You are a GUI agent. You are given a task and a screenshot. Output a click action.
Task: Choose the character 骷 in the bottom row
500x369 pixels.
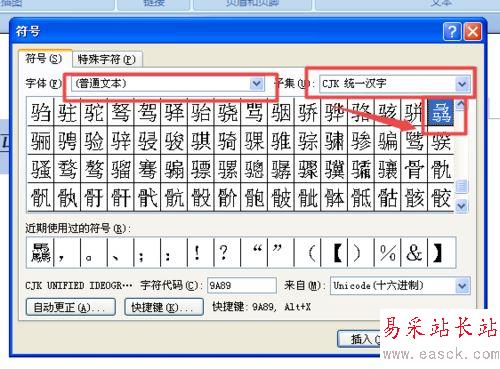coord(387,197)
